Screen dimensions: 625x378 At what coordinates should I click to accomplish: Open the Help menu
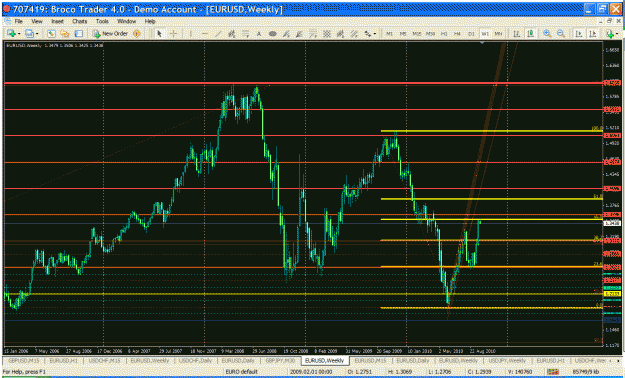tap(150, 21)
